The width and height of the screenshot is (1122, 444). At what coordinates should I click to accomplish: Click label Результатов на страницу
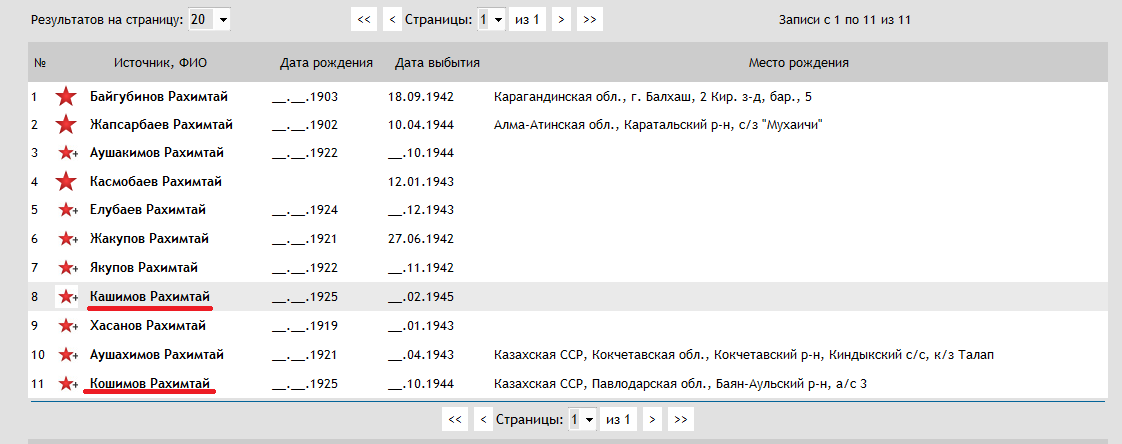[x=107, y=20]
